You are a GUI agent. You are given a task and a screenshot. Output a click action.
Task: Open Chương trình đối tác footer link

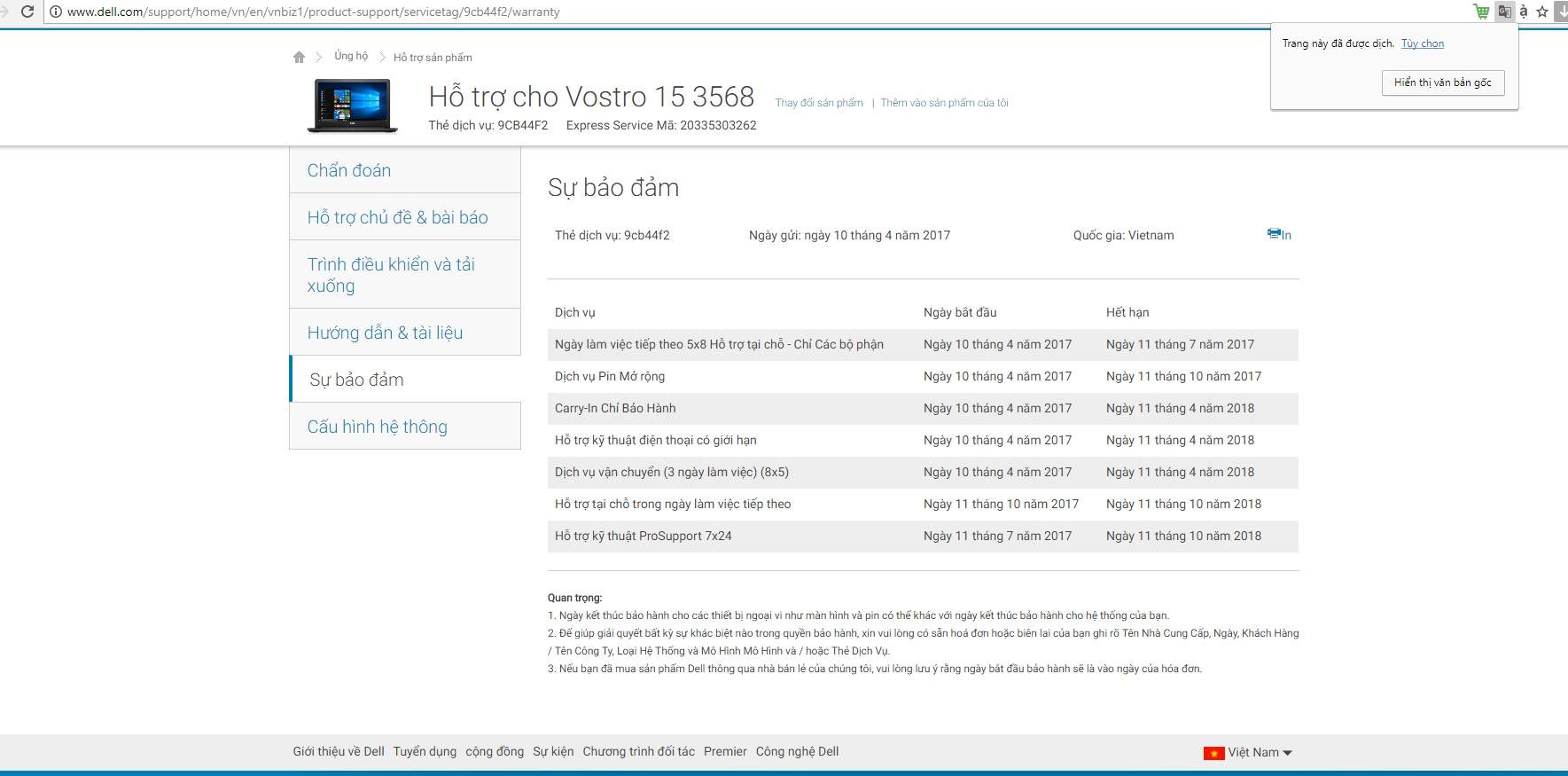638,751
